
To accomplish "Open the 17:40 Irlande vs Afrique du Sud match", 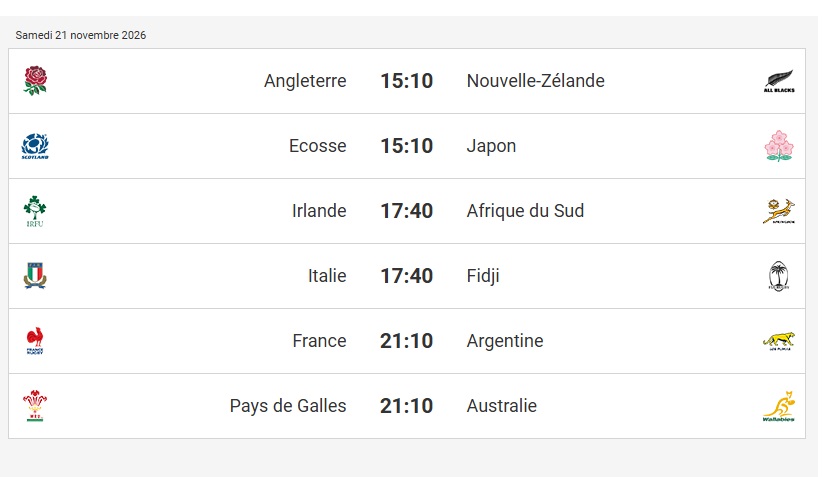I will point(407,211).
